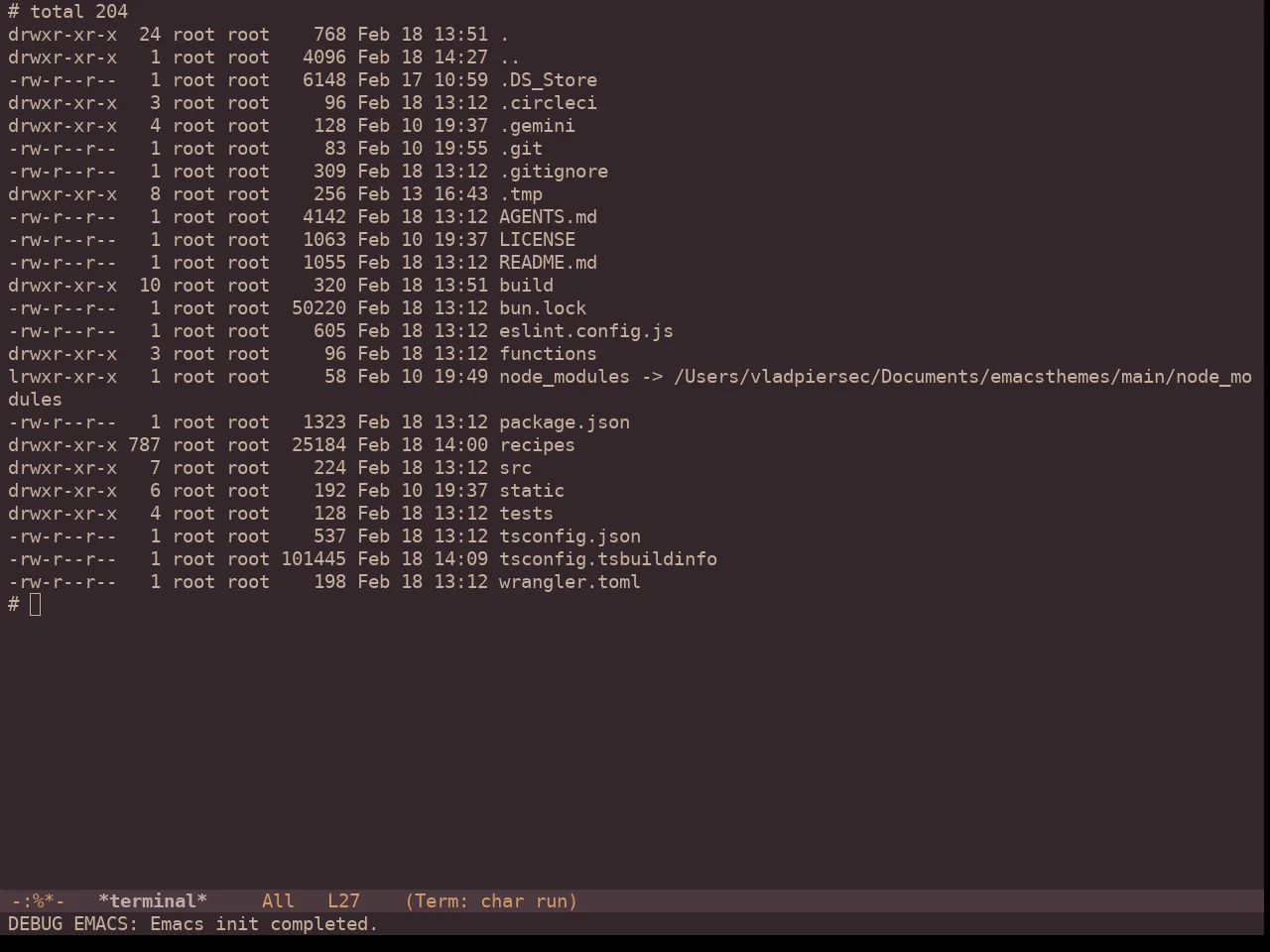Click the LICENSE file entry

pos(537,240)
